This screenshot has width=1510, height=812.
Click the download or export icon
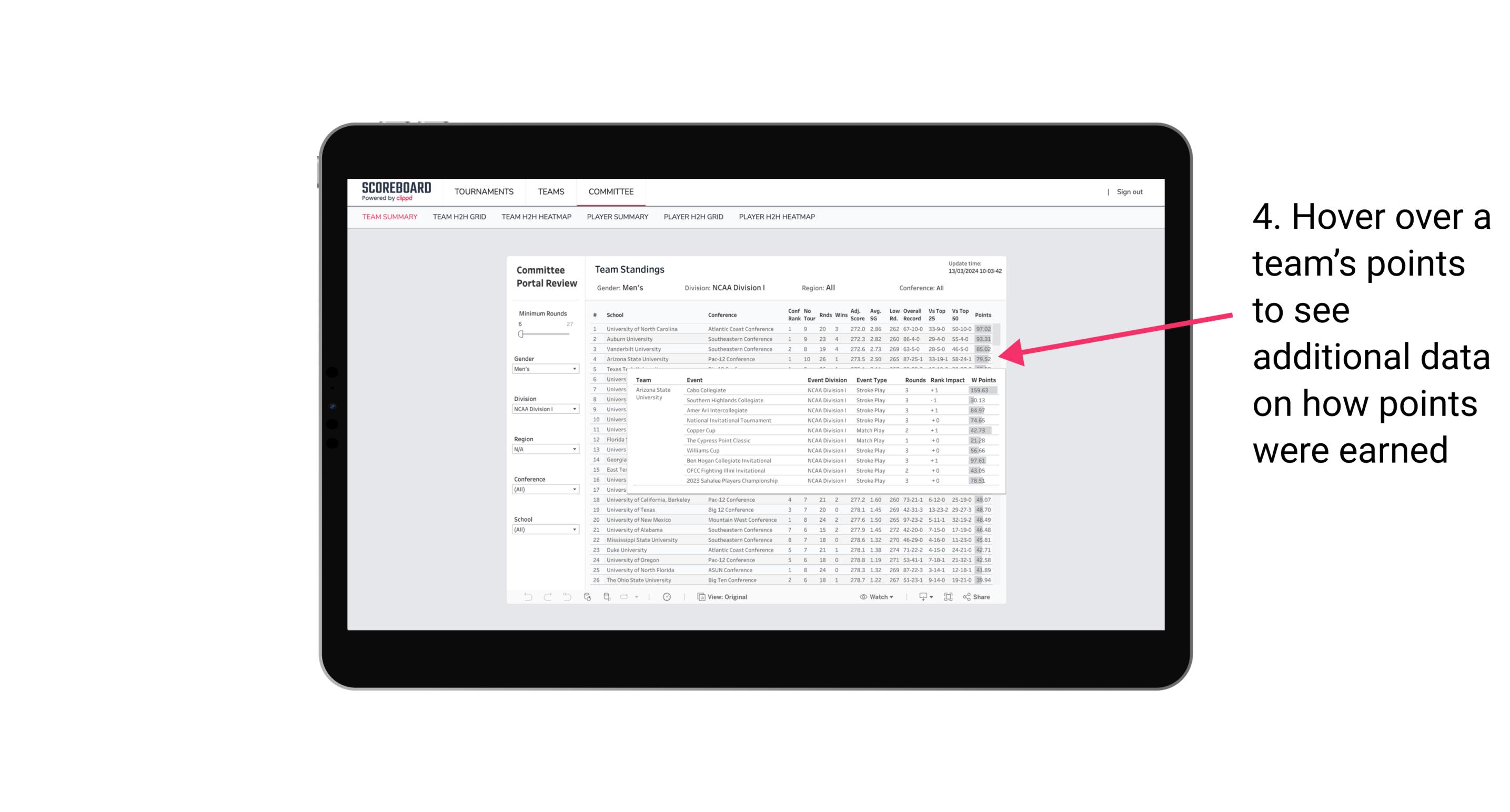[x=922, y=597]
